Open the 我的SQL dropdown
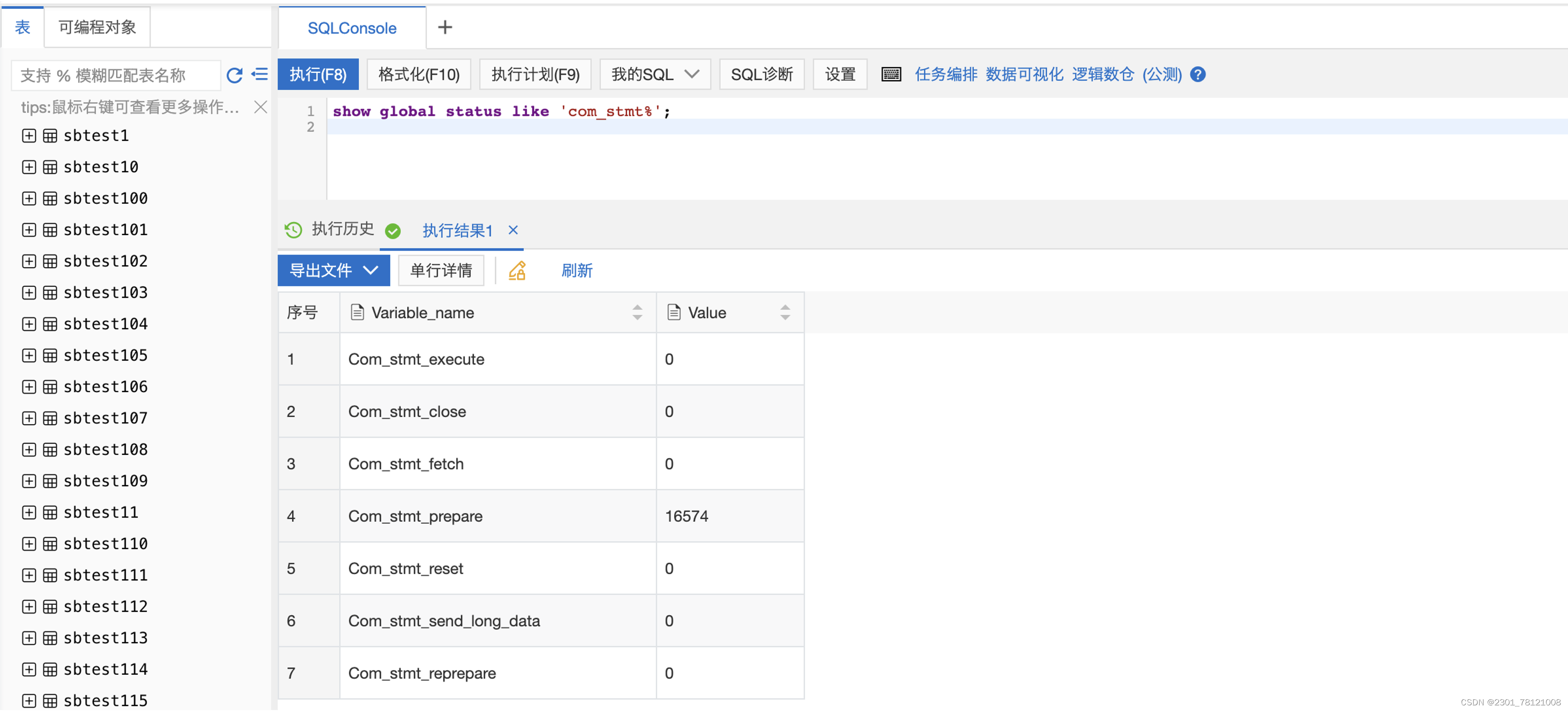The height and width of the screenshot is (711, 1568). coord(655,74)
